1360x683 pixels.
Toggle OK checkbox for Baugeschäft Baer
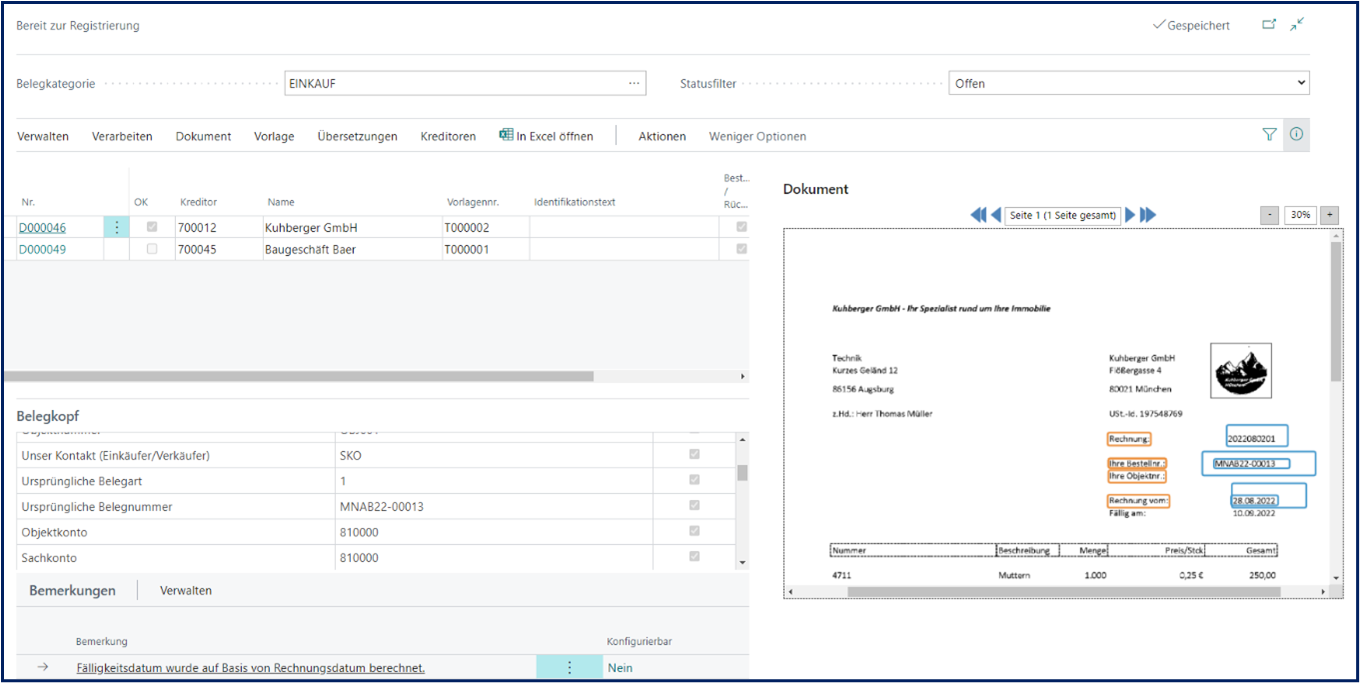click(152, 249)
